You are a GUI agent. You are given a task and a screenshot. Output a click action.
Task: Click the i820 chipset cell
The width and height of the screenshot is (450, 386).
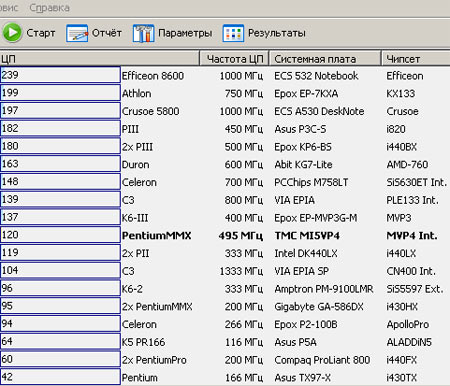[x=396, y=129]
